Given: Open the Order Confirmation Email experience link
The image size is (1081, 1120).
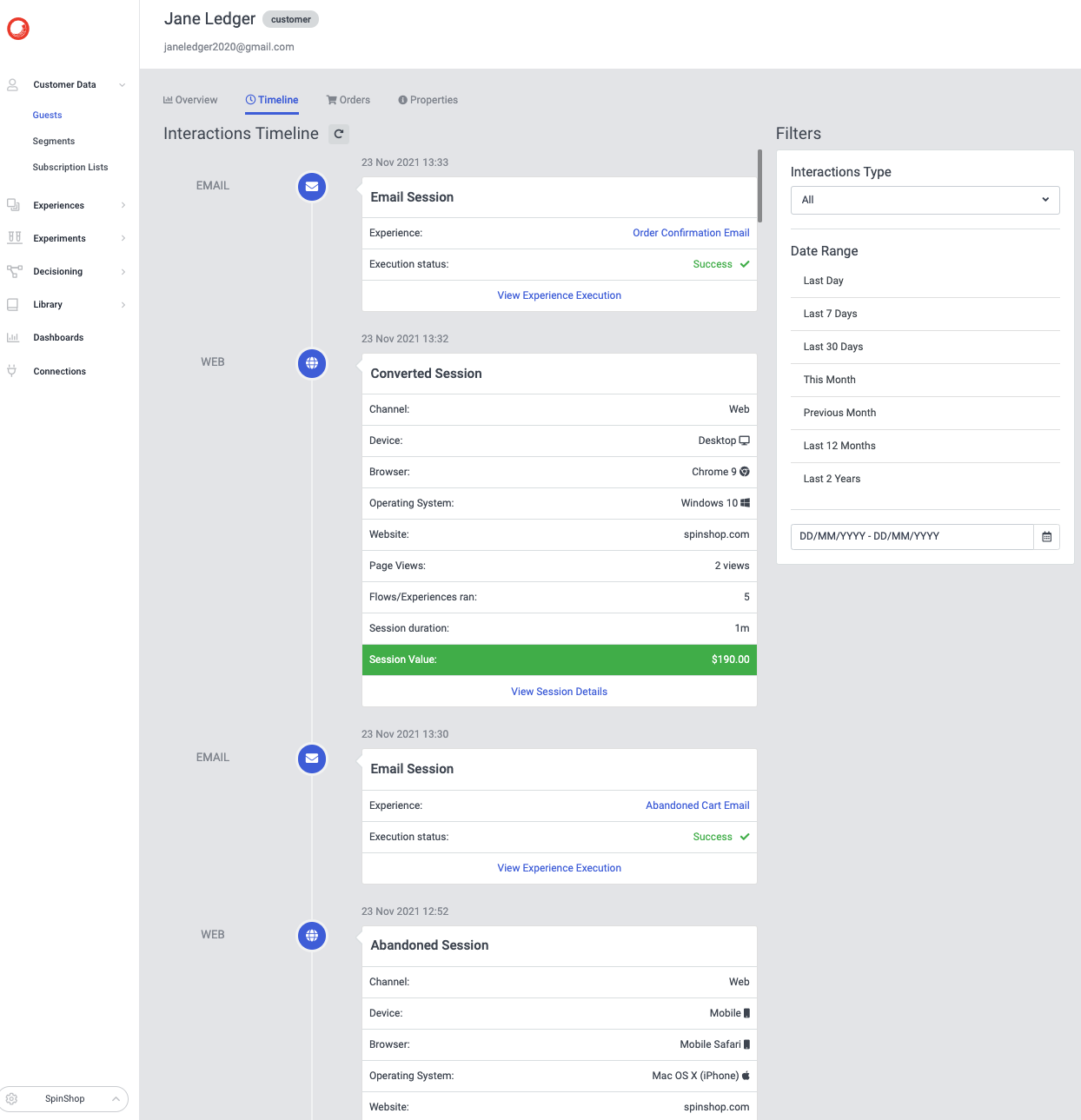Looking at the screenshot, I should pyautogui.click(x=691, y=232).
